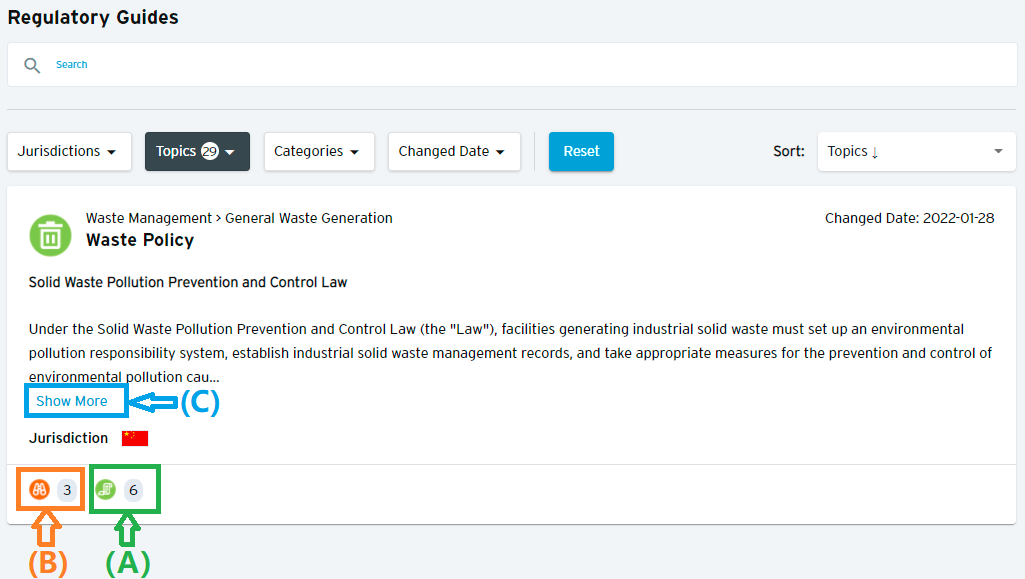Click the General Waste Generation breadcrumb
Screen dimensions: 1025x579
(x=309, y=218)
